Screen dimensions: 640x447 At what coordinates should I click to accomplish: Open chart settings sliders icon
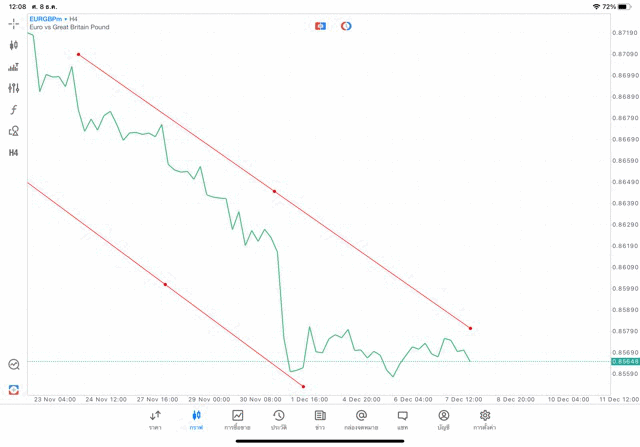point(14,88)
